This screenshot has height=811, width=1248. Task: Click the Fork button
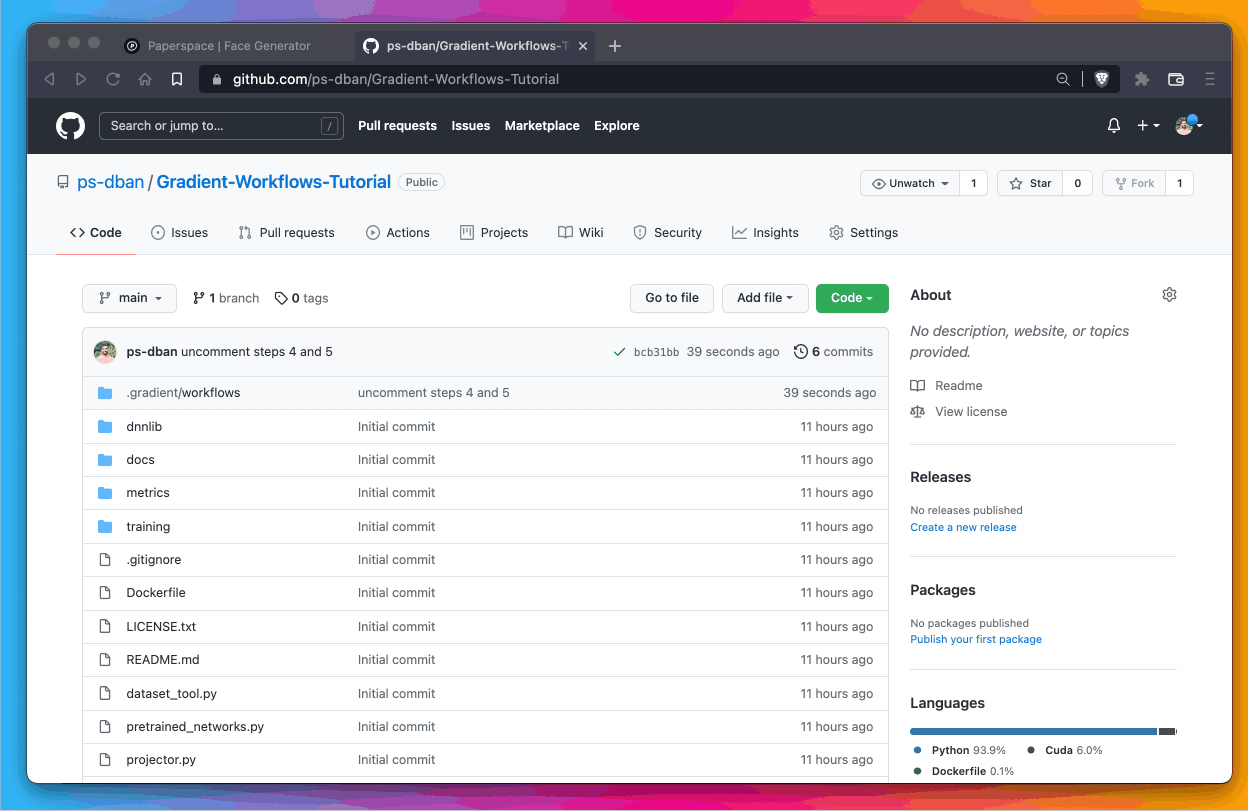pyautogui.click(x=1132, y=183)
